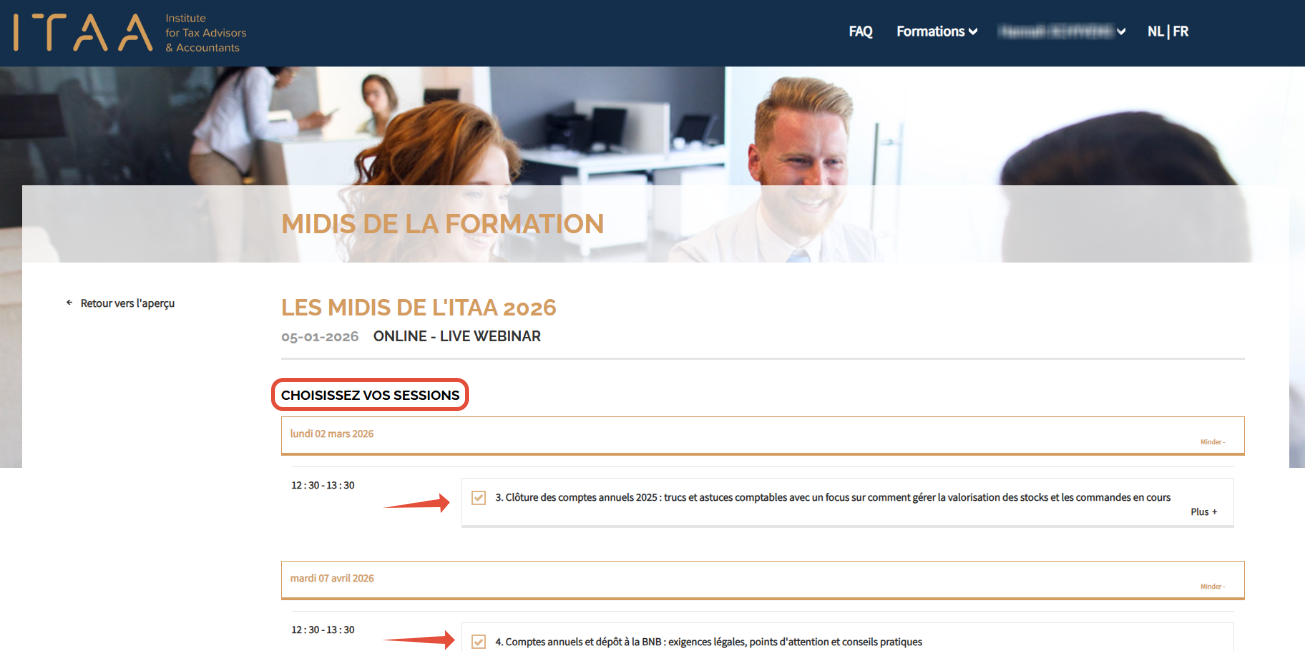Viewport: 1305px width, 651px height.
Task: Collapse lundi 02 mars 2026 with Minder
Action: pyautogui.click(x=1212, y=441)
